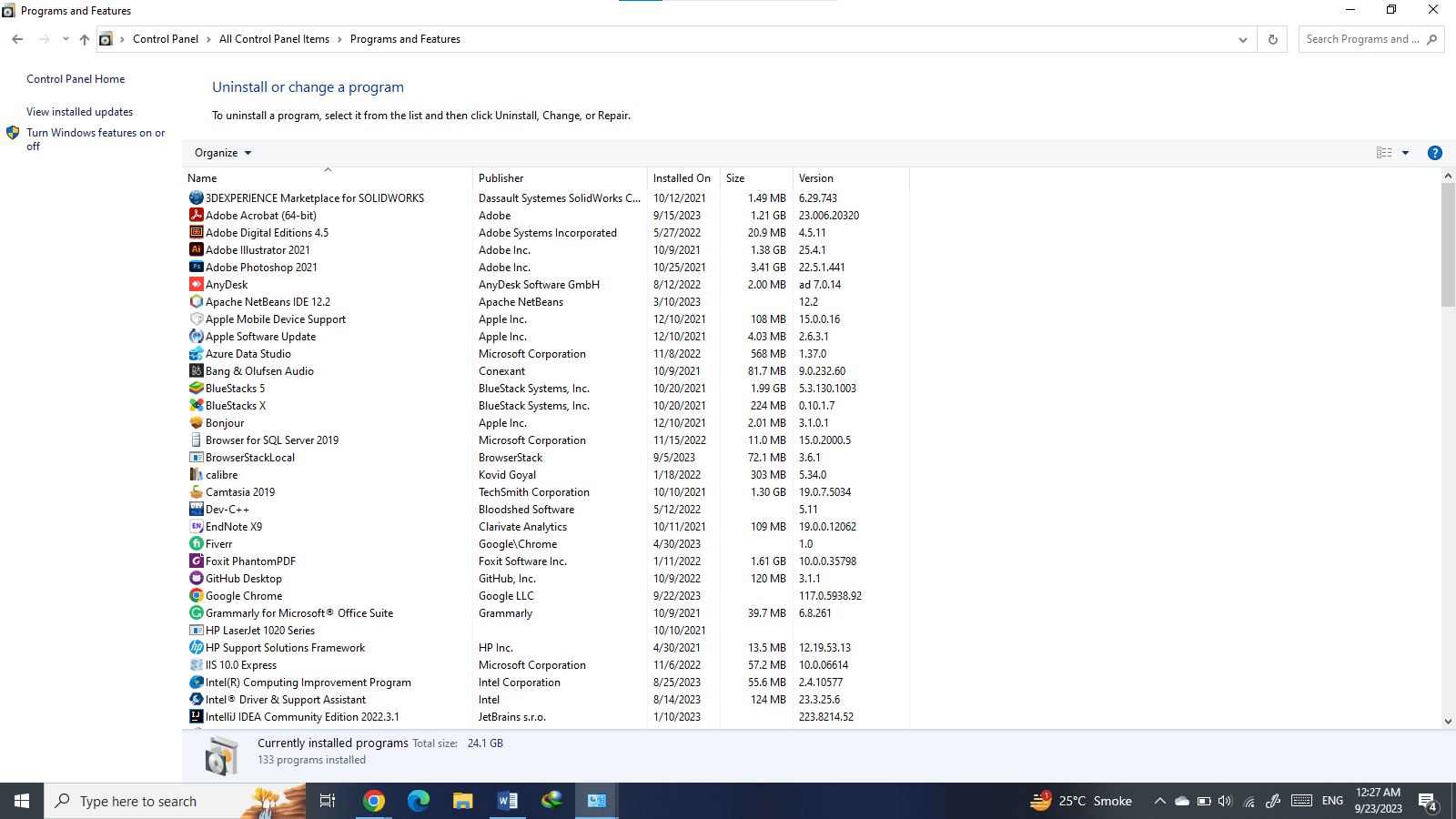Screen dimensions: 1456x819
Task: Click the EndNote X9 icon
Action: click(x=196, y=526)
